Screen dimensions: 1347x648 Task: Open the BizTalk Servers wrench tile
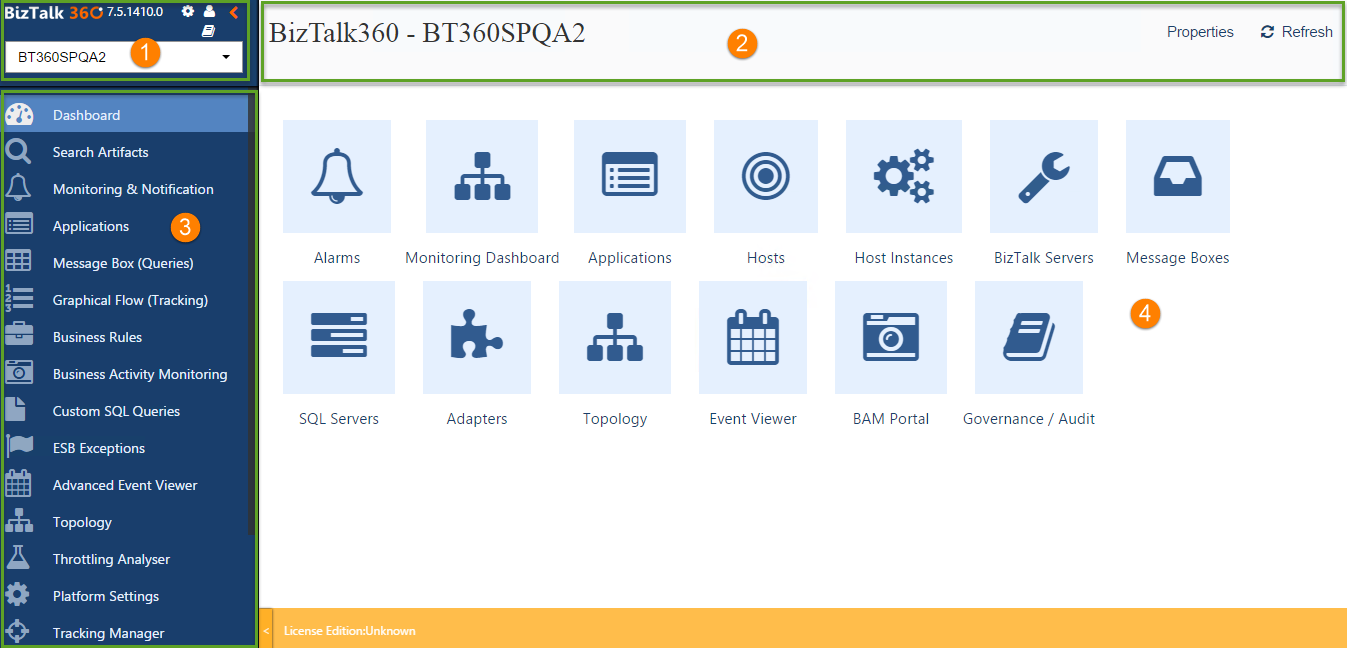click(x=1043, y=176)
